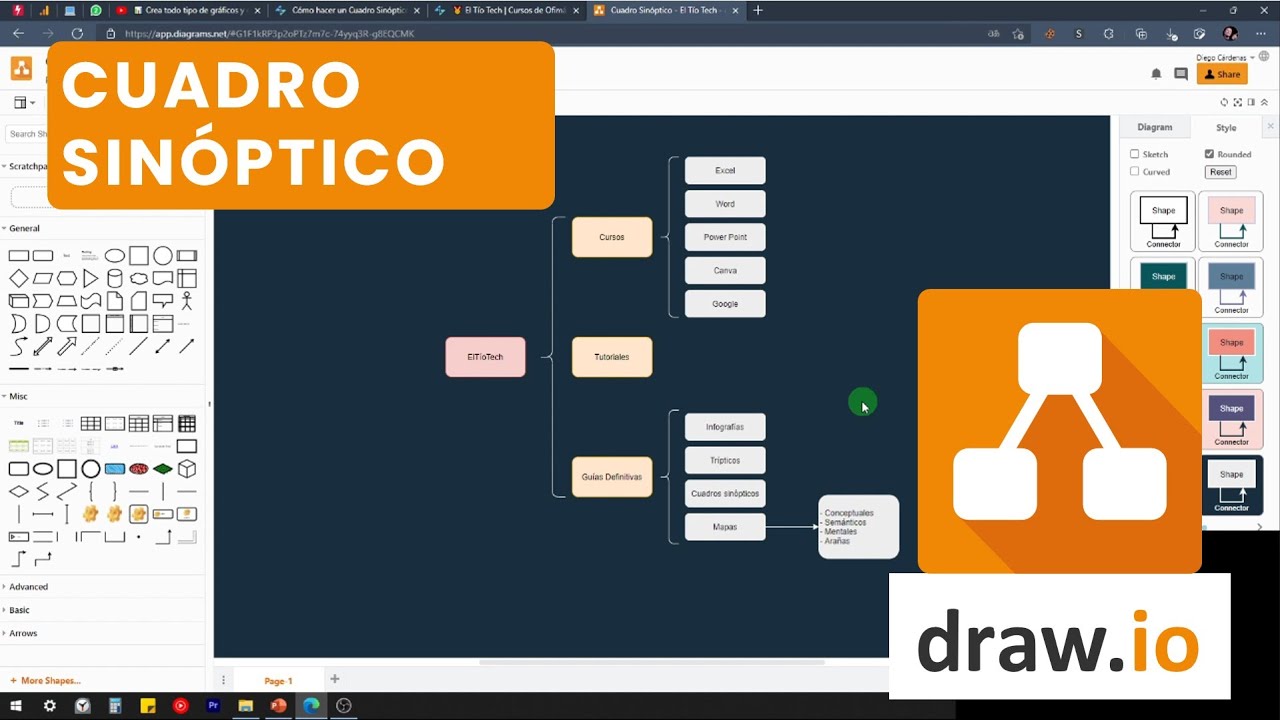Select the green diamond shape in Misc
The width and height of the screenshot is (1280, 720).
tap(163, 469)
